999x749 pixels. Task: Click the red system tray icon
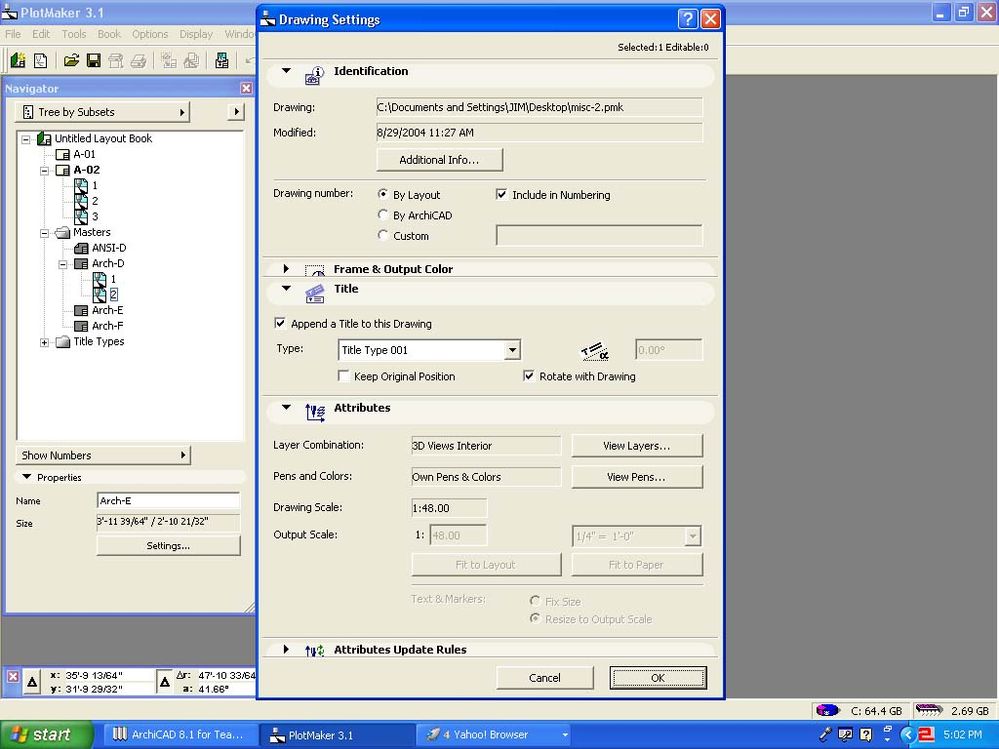coord(926,735)
